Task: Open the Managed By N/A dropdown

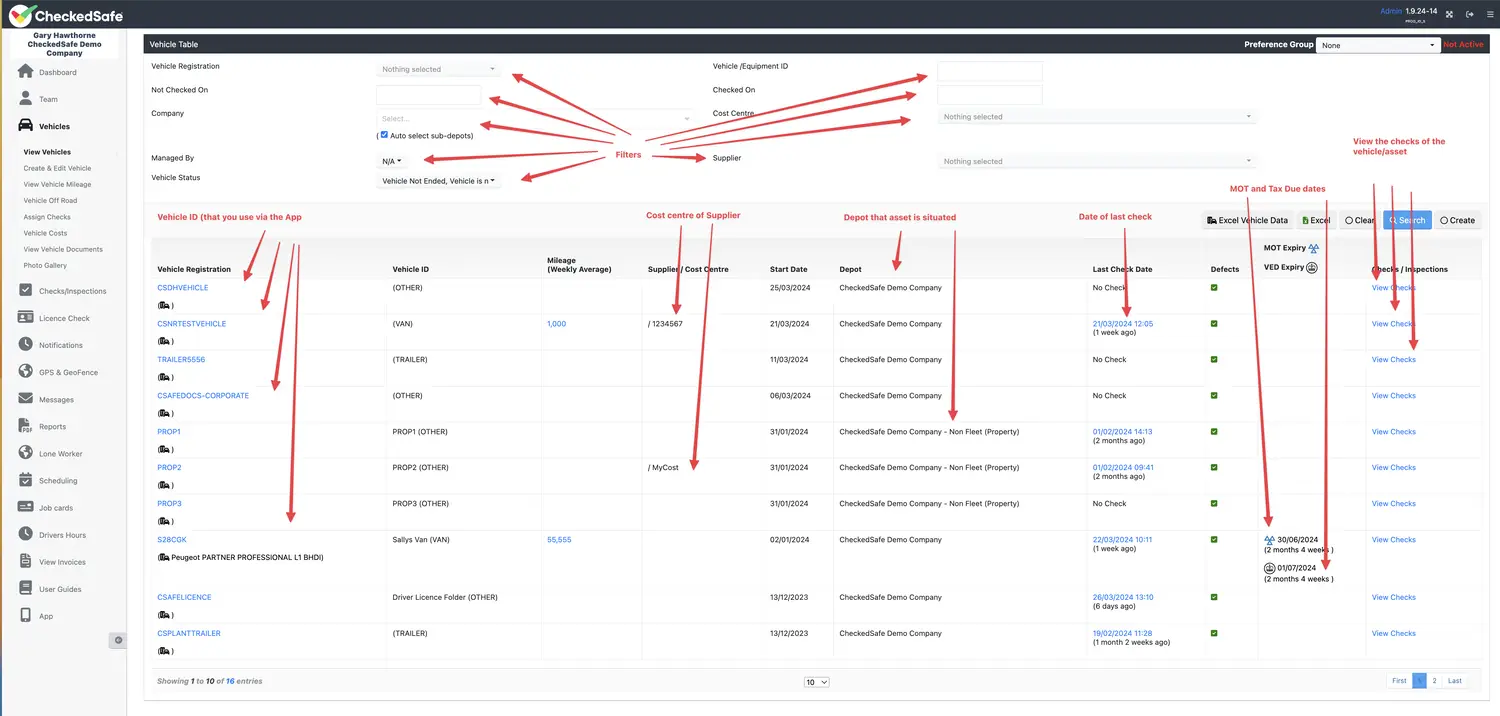Action: [x=391, y=161]
